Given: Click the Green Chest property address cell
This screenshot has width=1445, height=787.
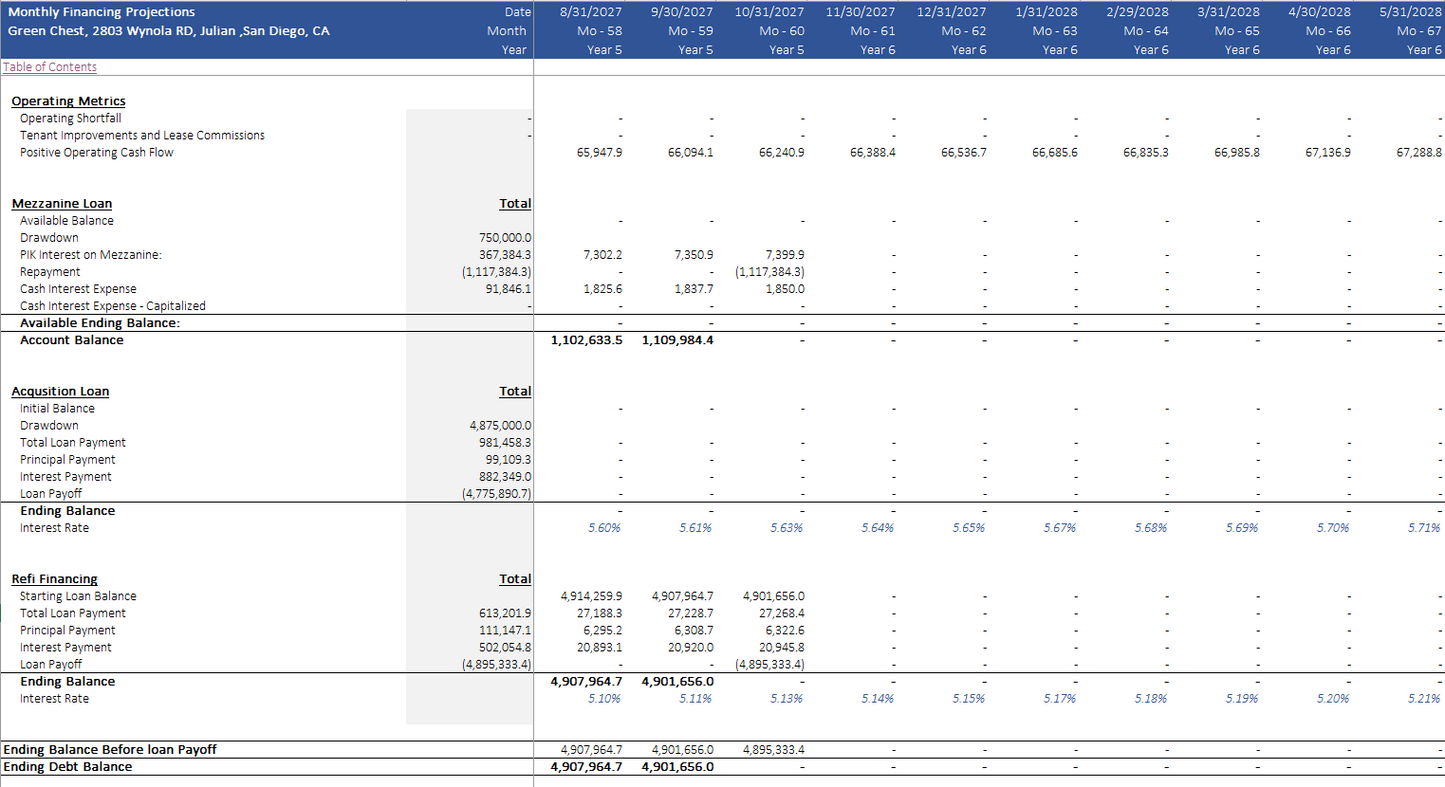Looking at the screenshot, I should (168, 31).
